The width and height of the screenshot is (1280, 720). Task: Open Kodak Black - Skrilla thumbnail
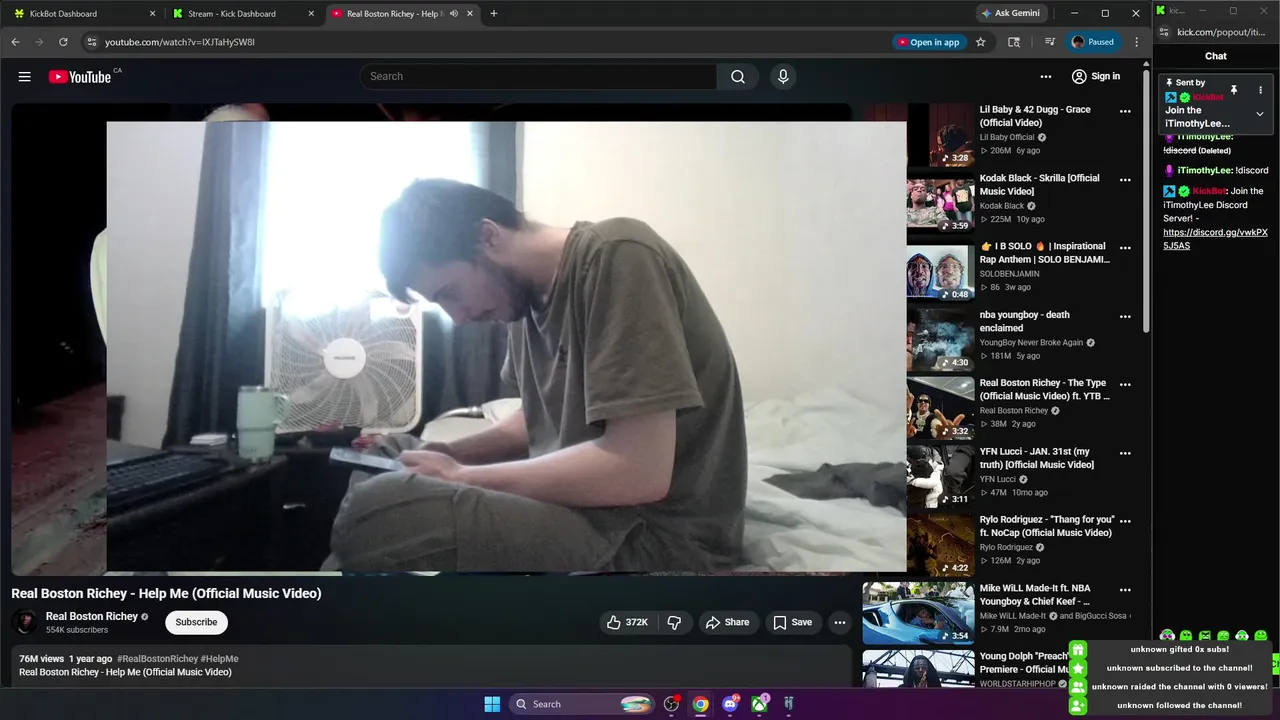(x=941, y=203)
